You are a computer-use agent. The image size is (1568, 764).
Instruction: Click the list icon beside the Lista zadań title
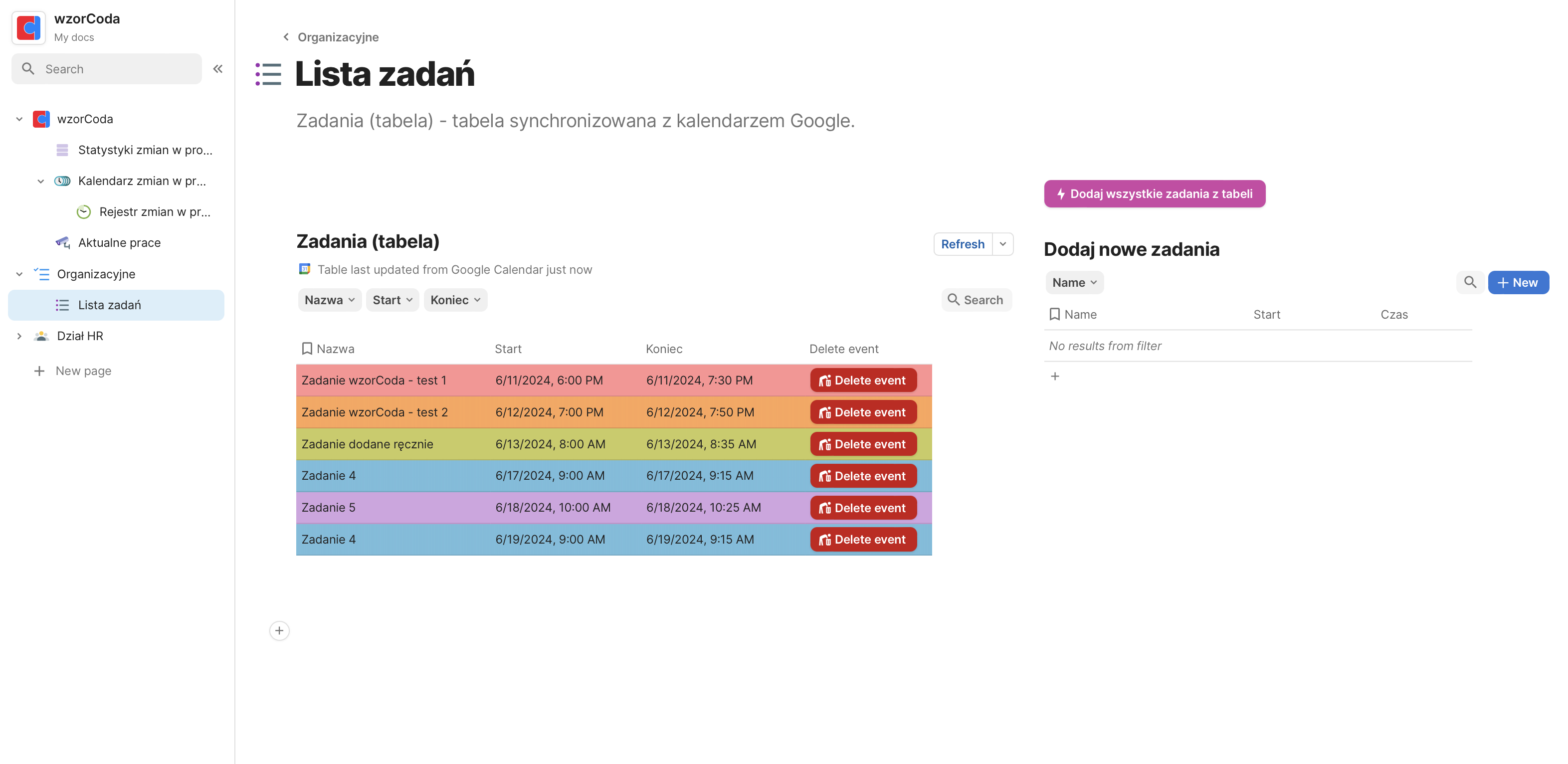[268, 74]
